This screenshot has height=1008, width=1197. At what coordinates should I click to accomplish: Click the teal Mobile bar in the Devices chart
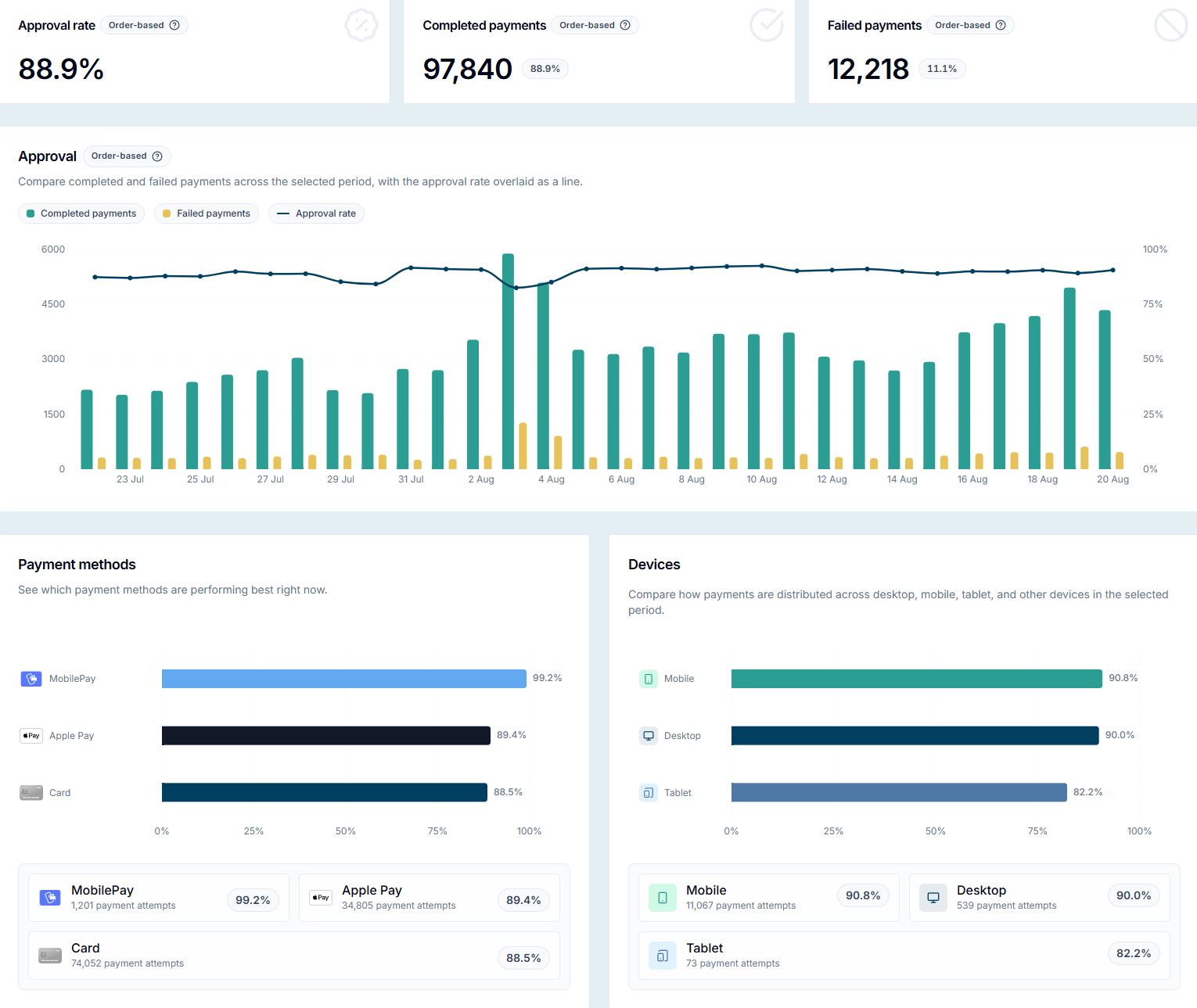pyautogui.click(x=917, y=679)
